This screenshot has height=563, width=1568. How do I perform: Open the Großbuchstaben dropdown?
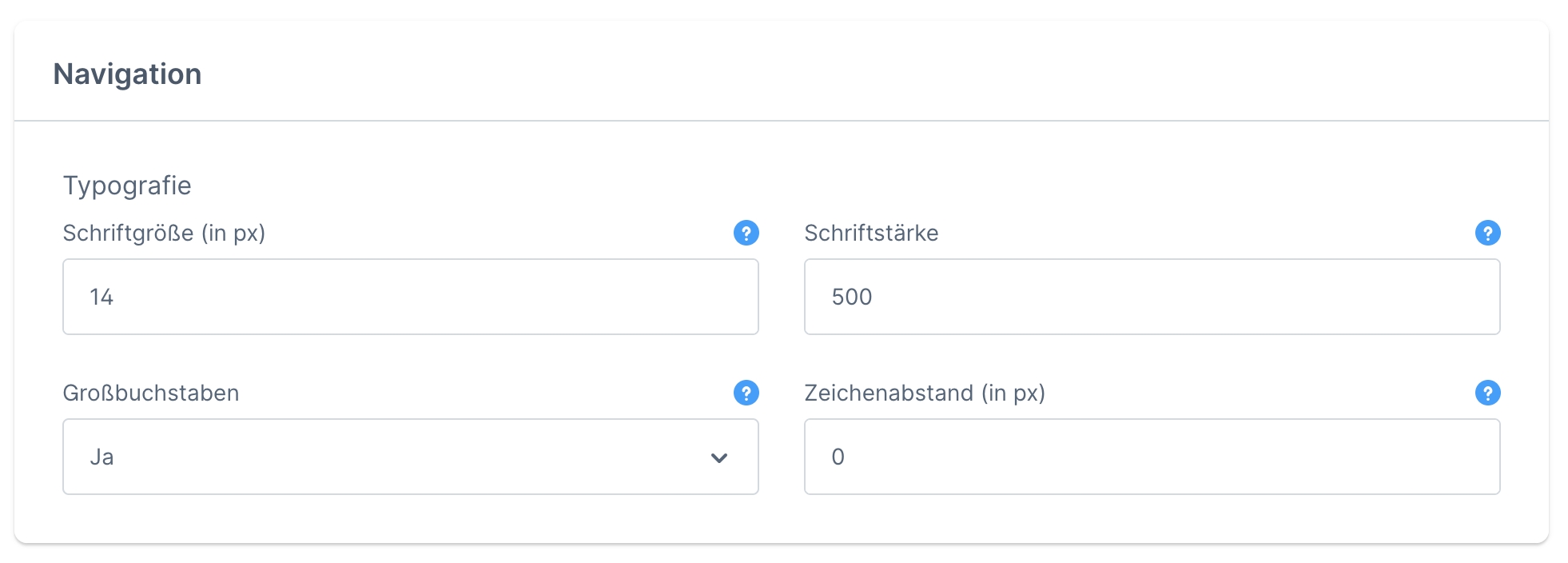tap(410, 457)
